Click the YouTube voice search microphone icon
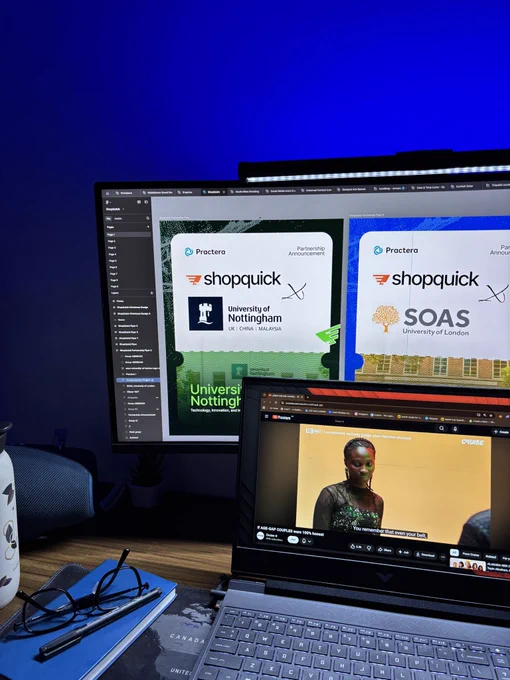The width and height of the screenshot is (510, 680). click(x=455, y=429)
